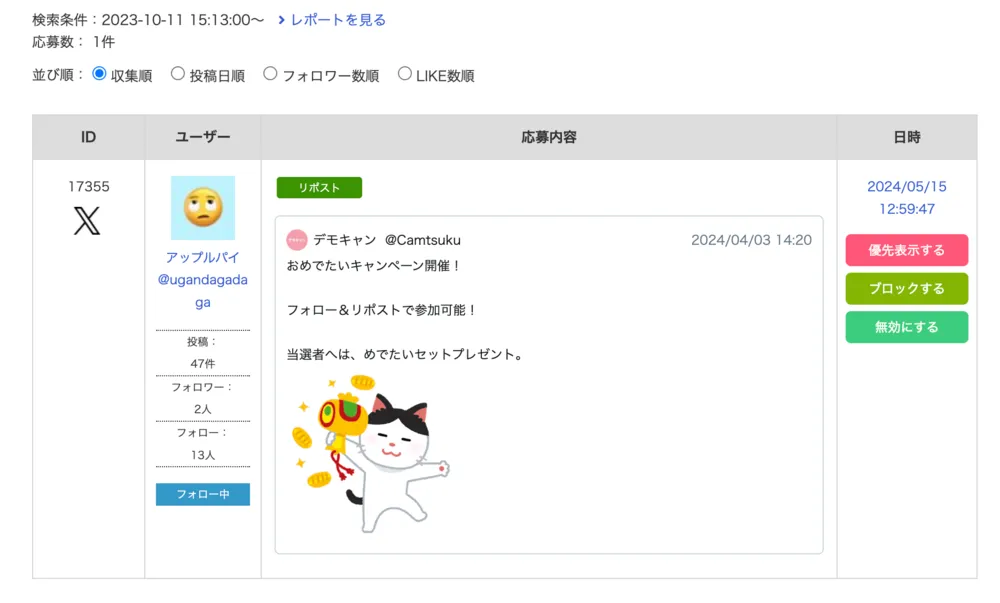
Task: Open the アップルパイ user name link
Action: click(203, 257)
